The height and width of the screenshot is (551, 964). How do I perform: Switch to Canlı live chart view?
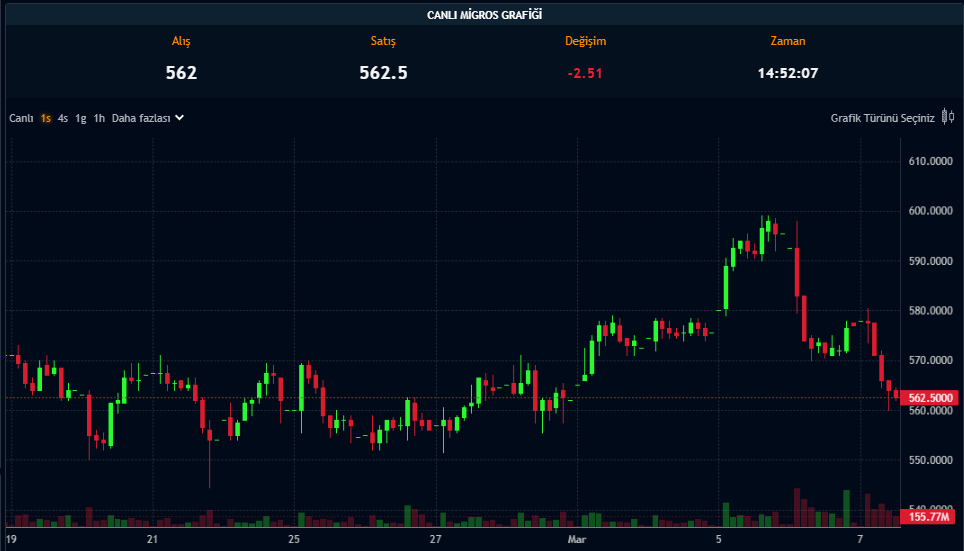point(21,118)
